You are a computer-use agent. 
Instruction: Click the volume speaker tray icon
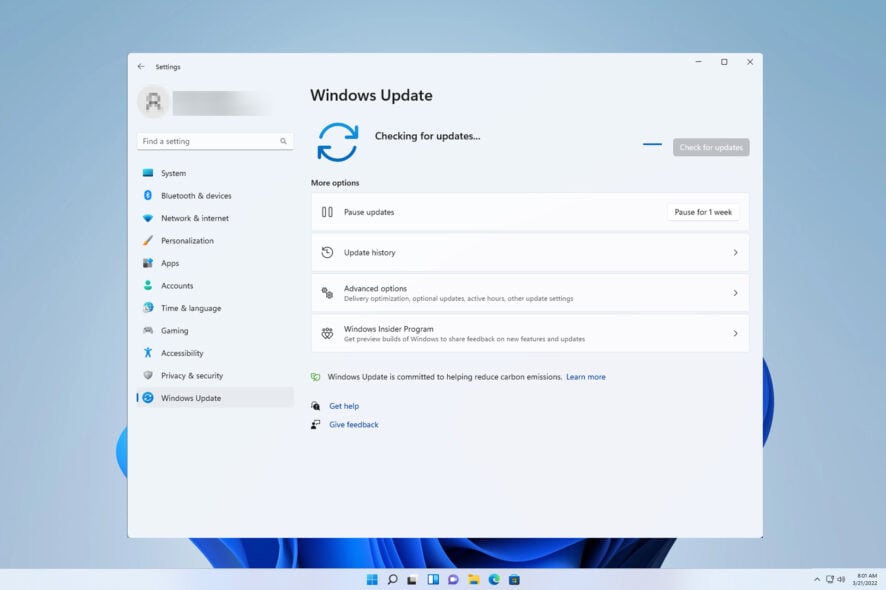tap(841, 579)
